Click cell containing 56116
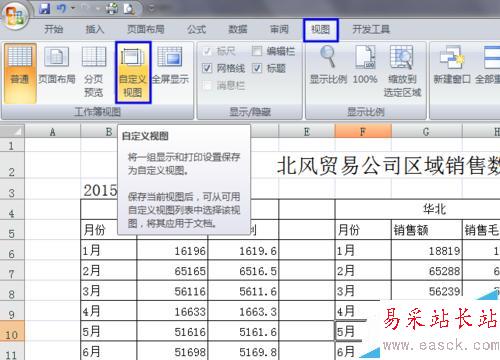The image size is (500, 360). pos(172,291)
